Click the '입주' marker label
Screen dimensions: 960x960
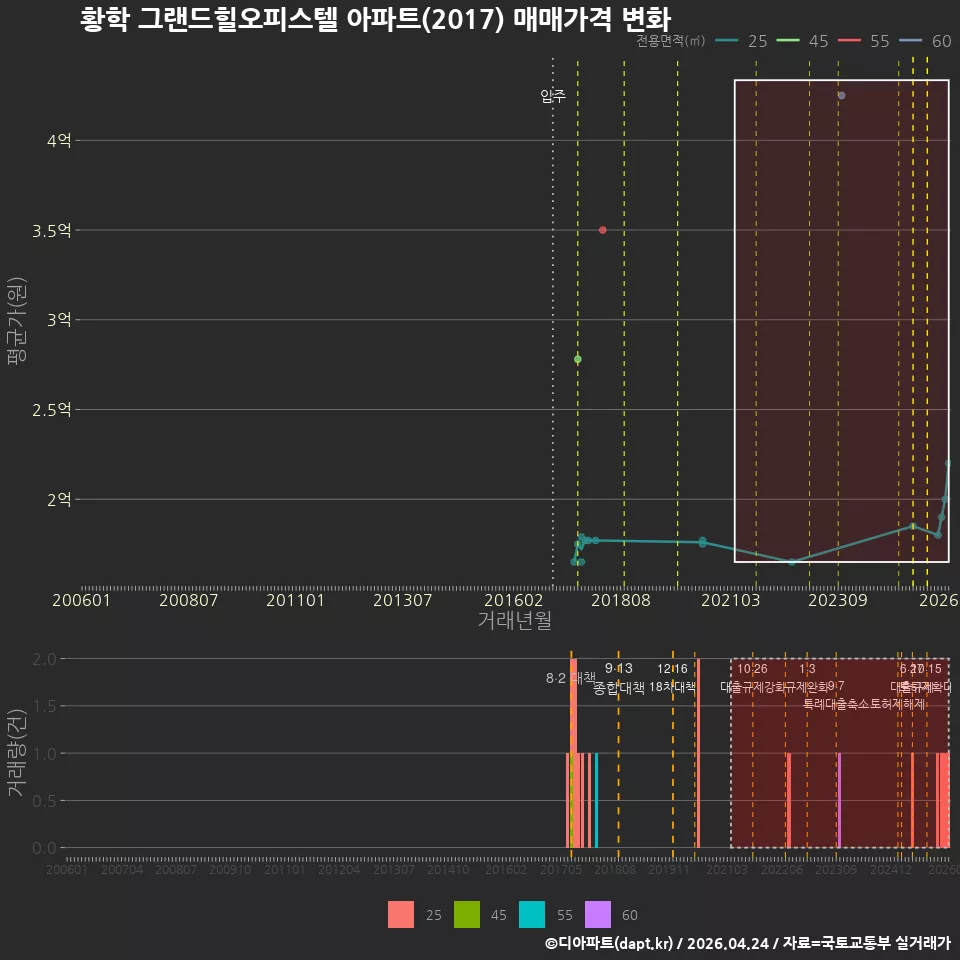point(553,96)
